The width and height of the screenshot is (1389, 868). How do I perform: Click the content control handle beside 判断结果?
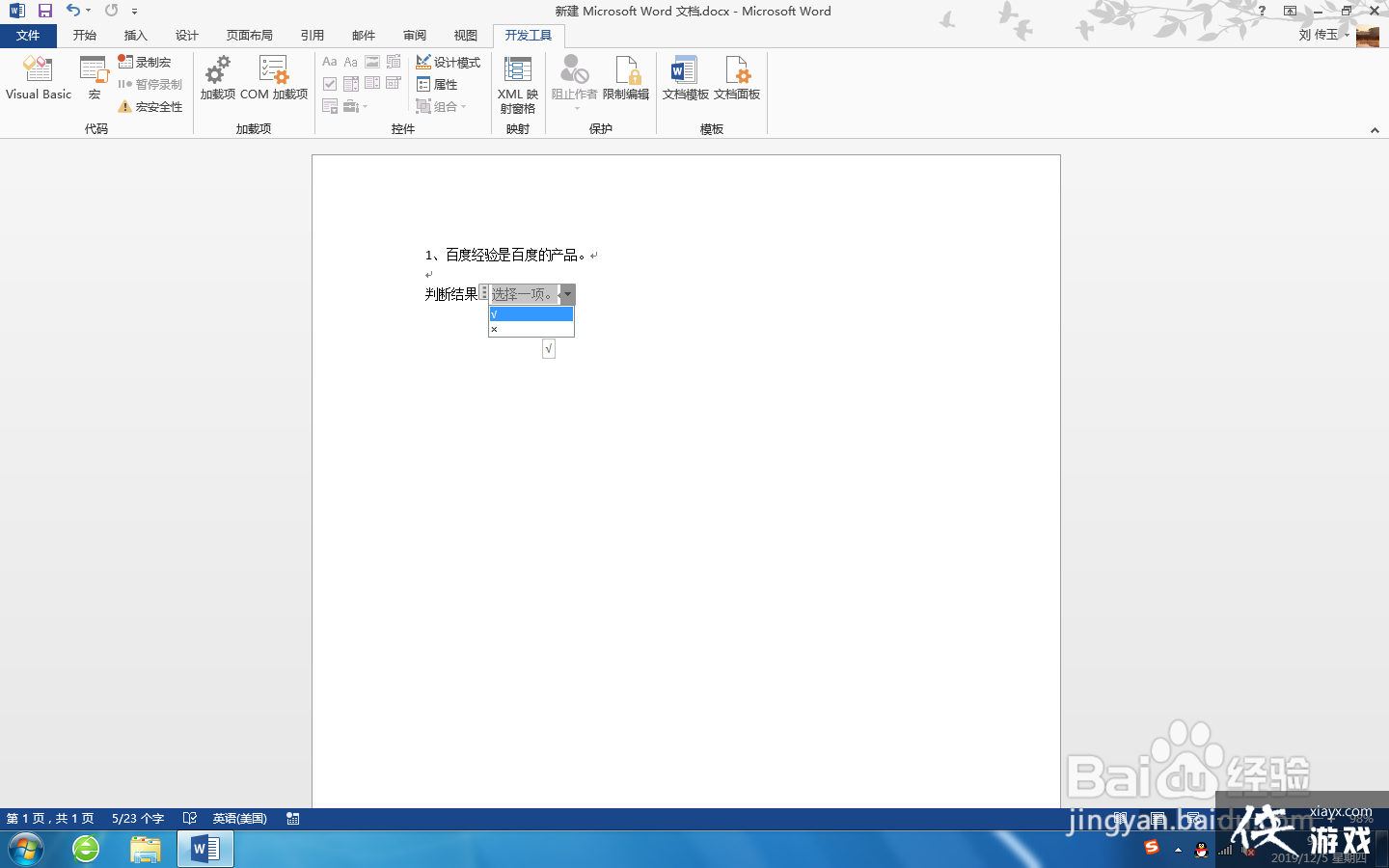tap(484, 292)
